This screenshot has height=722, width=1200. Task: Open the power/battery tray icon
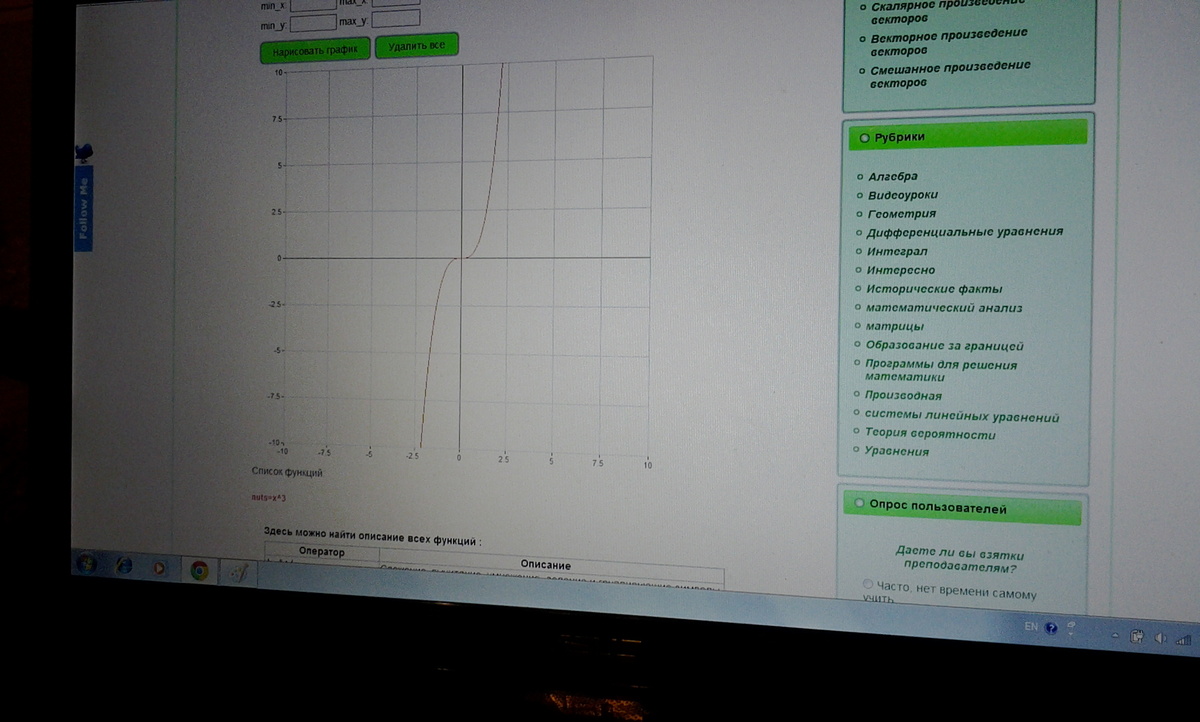(1137, 636)
